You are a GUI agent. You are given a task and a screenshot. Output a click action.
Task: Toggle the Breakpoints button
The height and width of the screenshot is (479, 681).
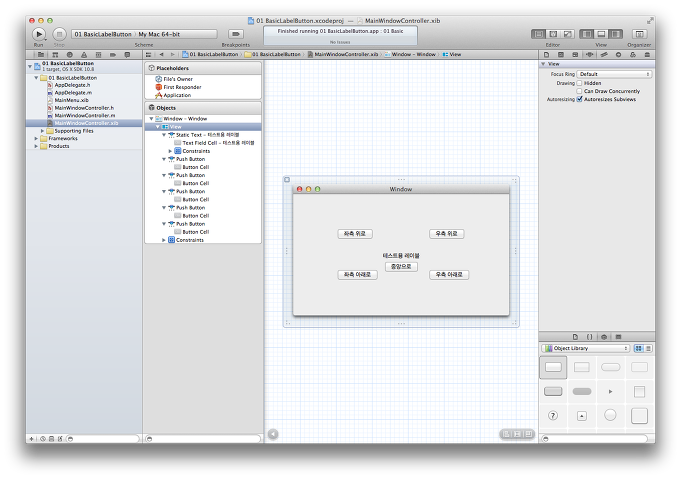point(235,34)
